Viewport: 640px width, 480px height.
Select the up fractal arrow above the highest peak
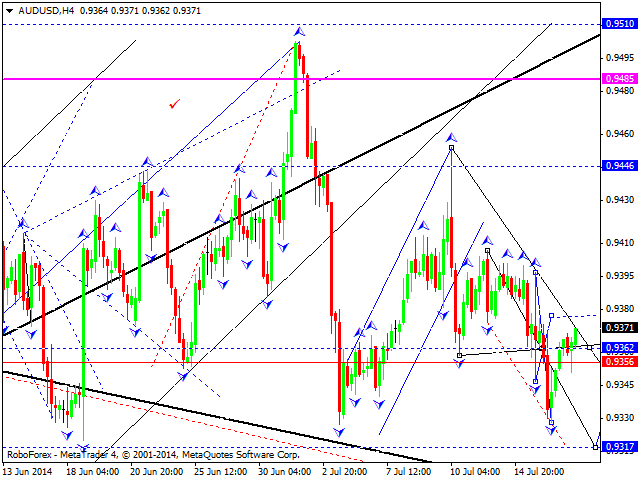[x=299, y=31]
